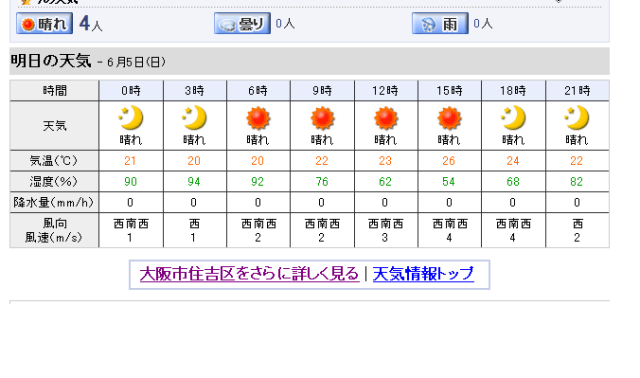Vote for 曇り cloudy weather button

(242, 23)
